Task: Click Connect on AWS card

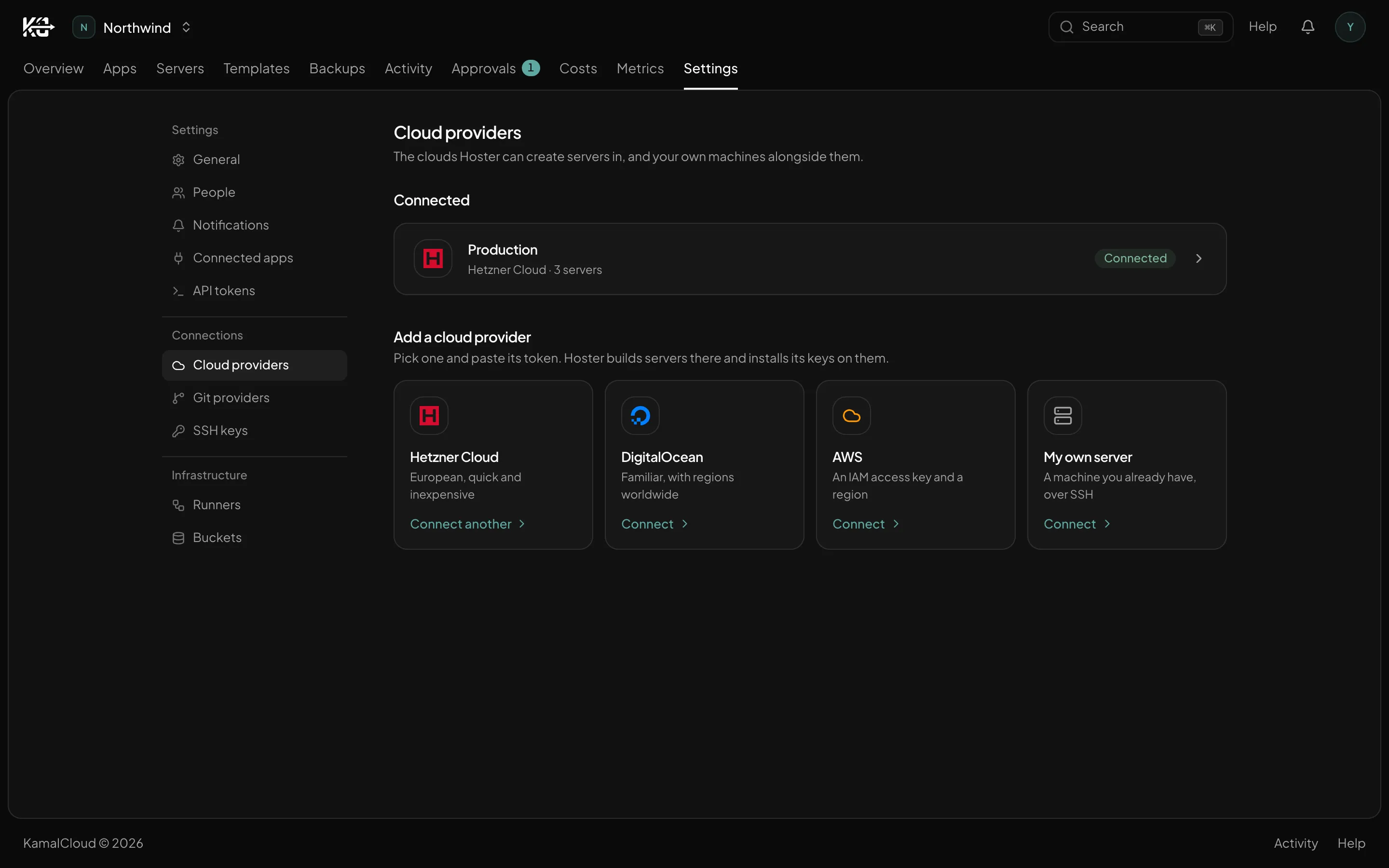Action: 866,524
